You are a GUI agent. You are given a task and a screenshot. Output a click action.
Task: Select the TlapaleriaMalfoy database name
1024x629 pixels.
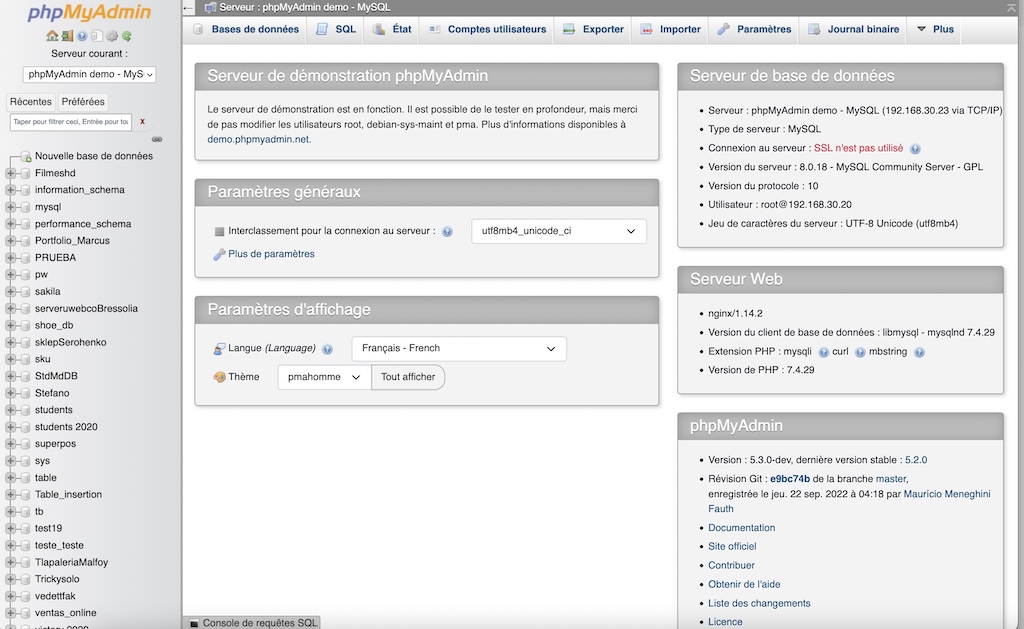71,562
